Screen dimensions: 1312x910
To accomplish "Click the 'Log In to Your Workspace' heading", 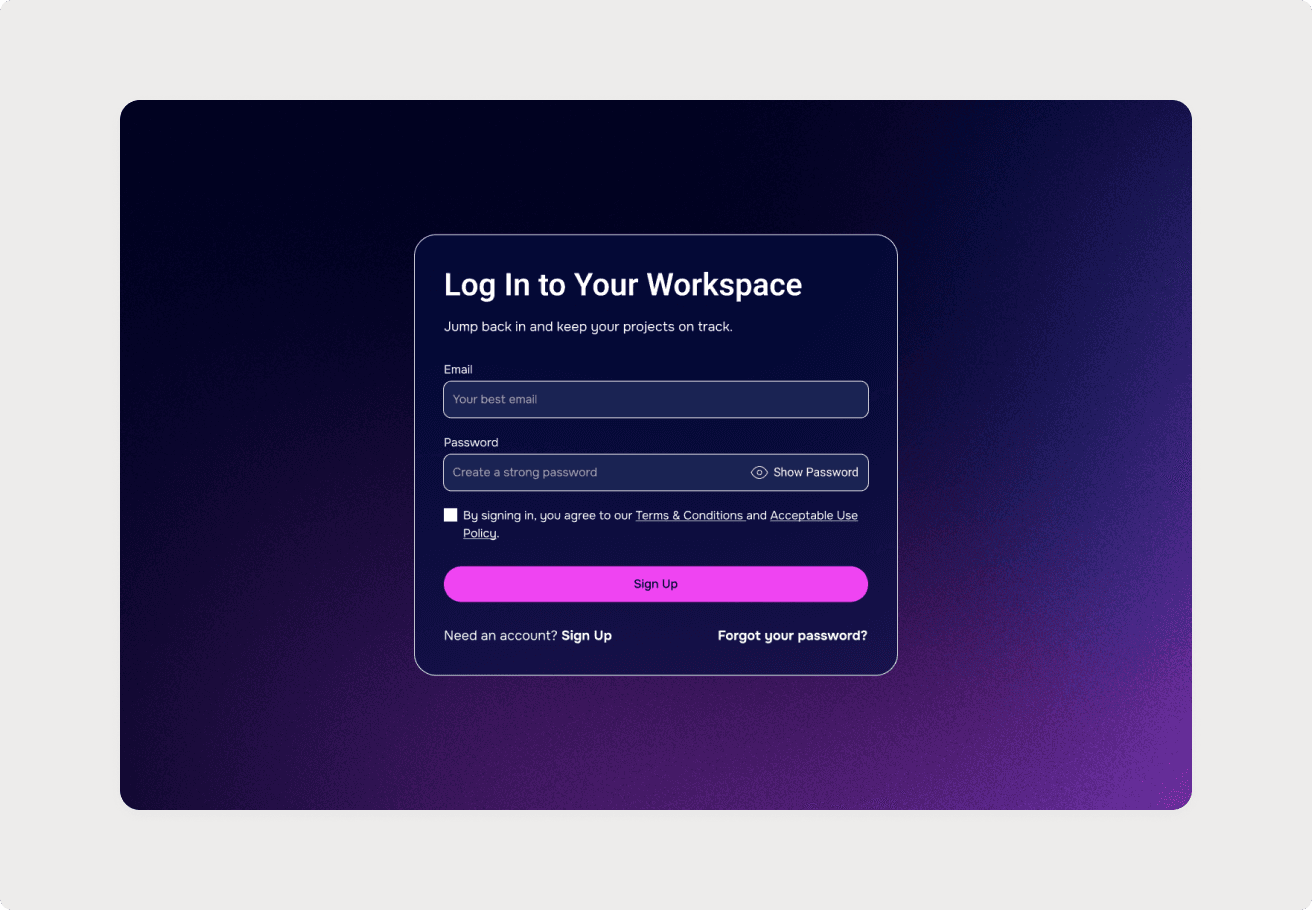I will click(x=623, y=285).
